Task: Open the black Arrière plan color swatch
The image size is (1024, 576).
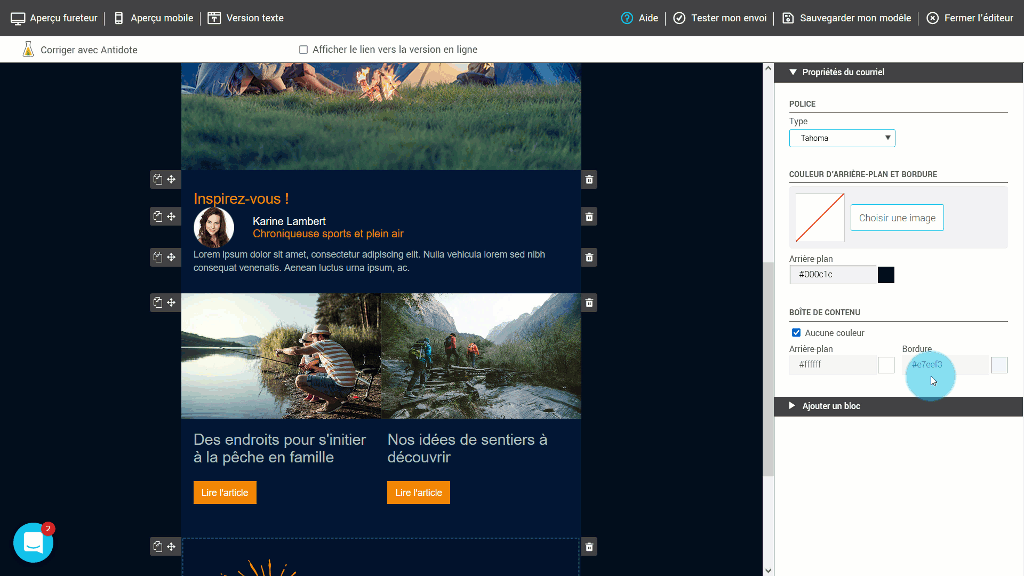Action: coord(884,274)
